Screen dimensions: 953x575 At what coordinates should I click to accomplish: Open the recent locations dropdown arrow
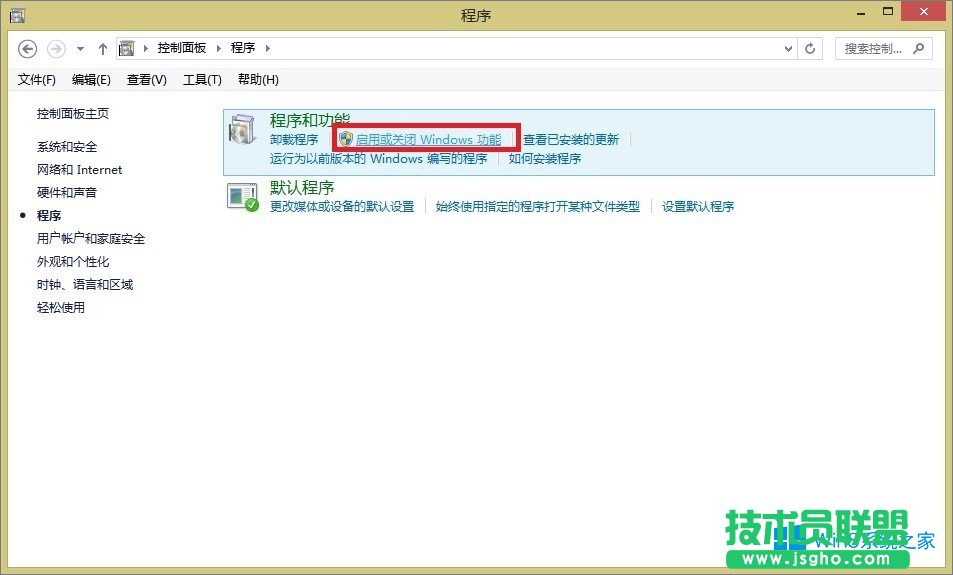(x=80, y=49)
